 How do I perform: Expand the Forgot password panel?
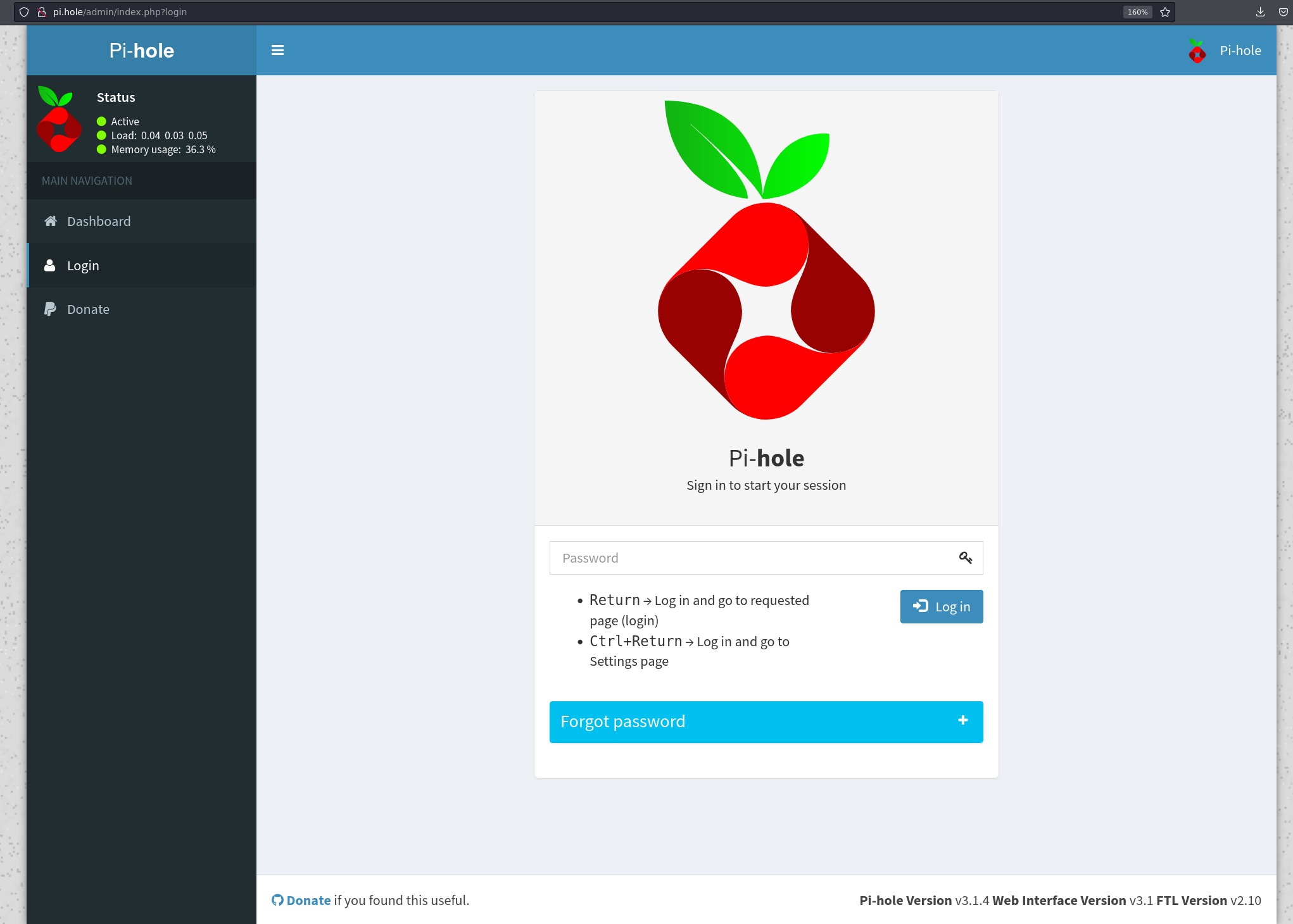pos(766,721)
